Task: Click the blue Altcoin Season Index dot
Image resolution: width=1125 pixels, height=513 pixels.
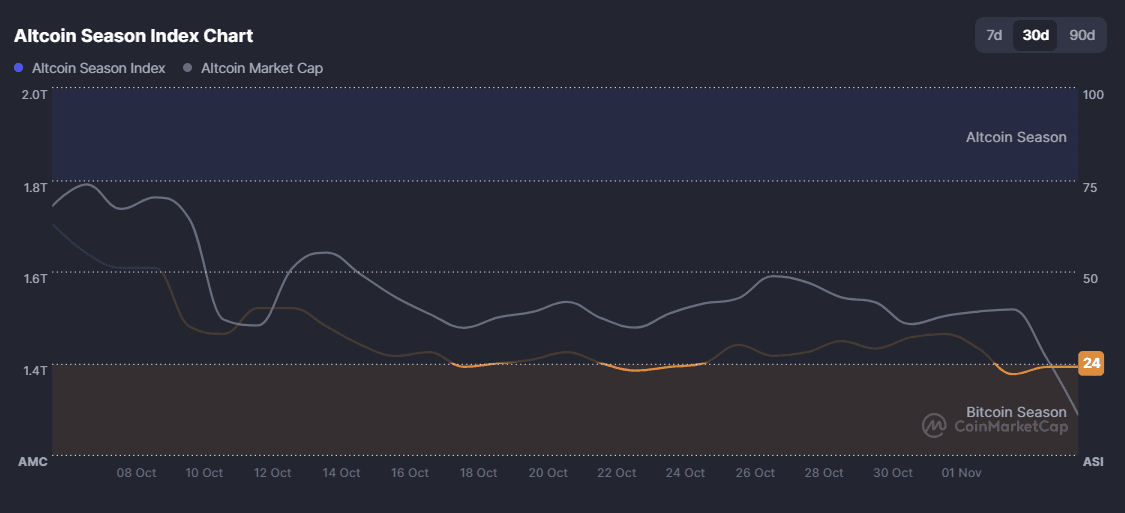Action: click(19, 68)
